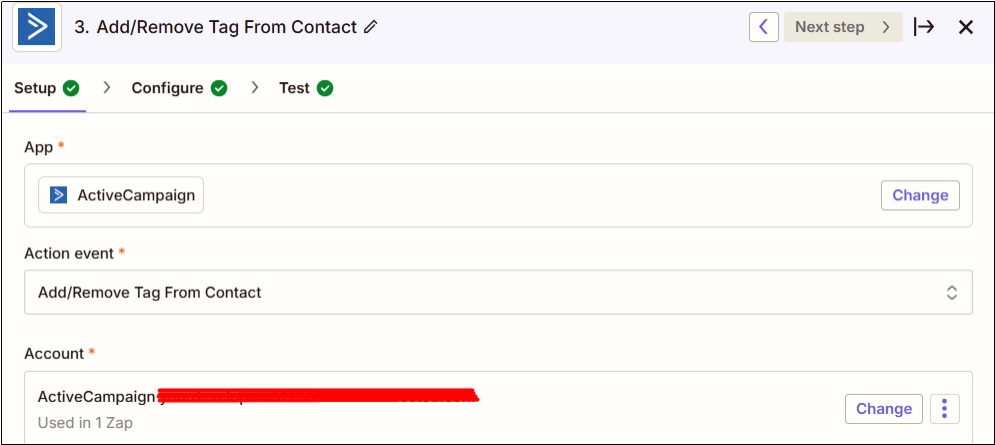
Task: Click the small ActiveCampaign icon in App field
Action: (x=58, y=196)
